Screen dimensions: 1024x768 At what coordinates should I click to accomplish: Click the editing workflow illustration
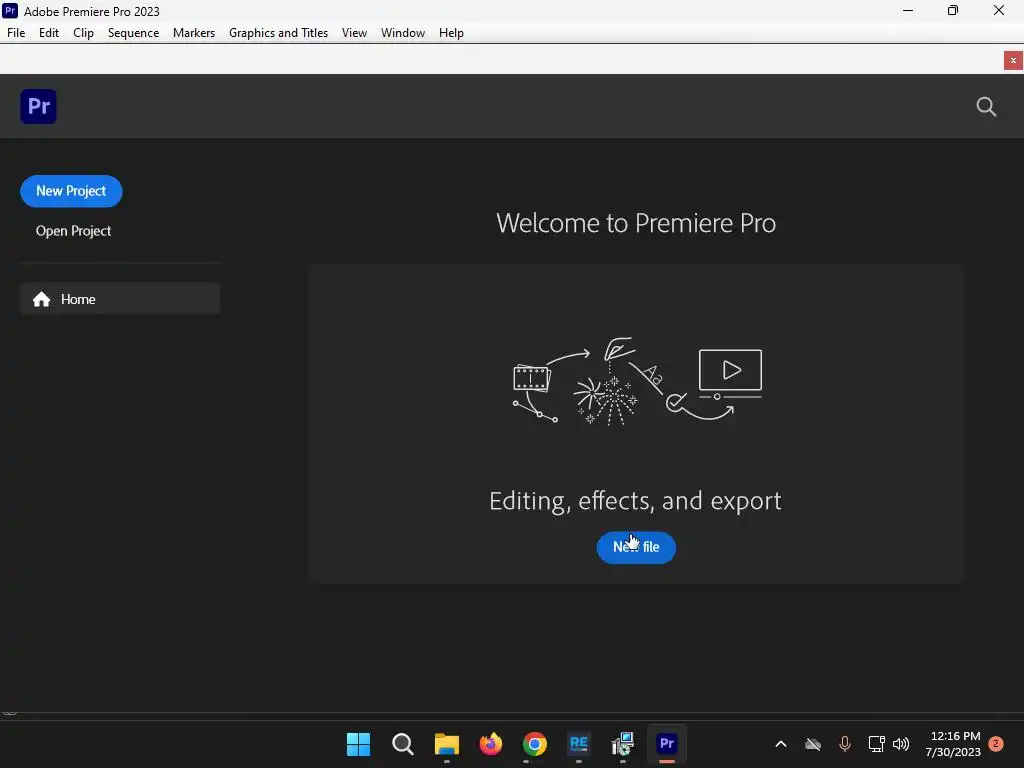coord(637,381)
